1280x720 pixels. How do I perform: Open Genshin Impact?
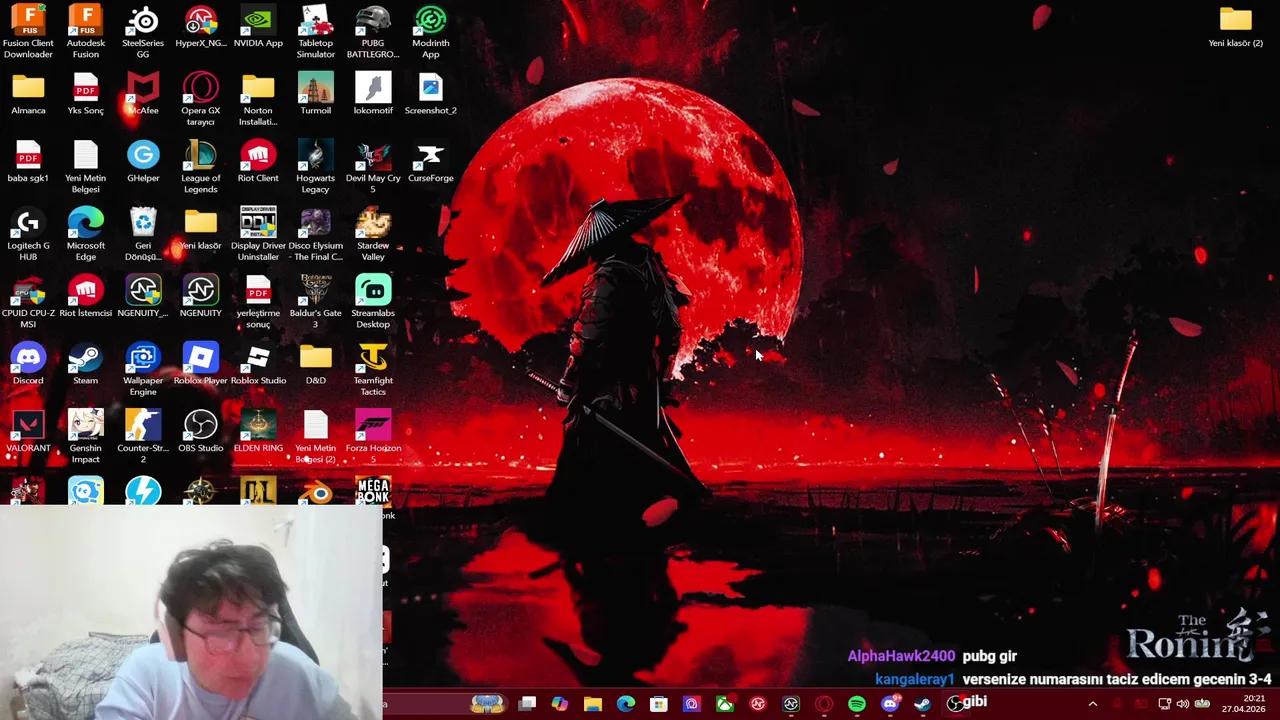click(x=86, y=437)
